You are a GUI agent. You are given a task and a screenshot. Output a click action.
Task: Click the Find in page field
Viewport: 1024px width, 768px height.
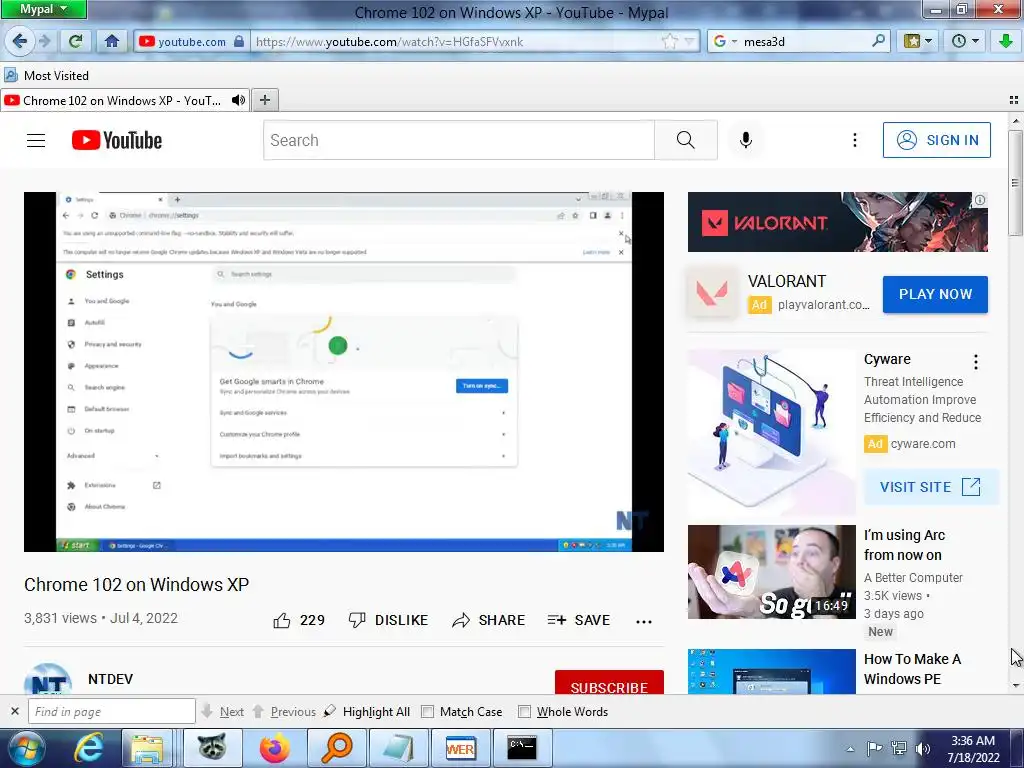[x=112, y=711]
